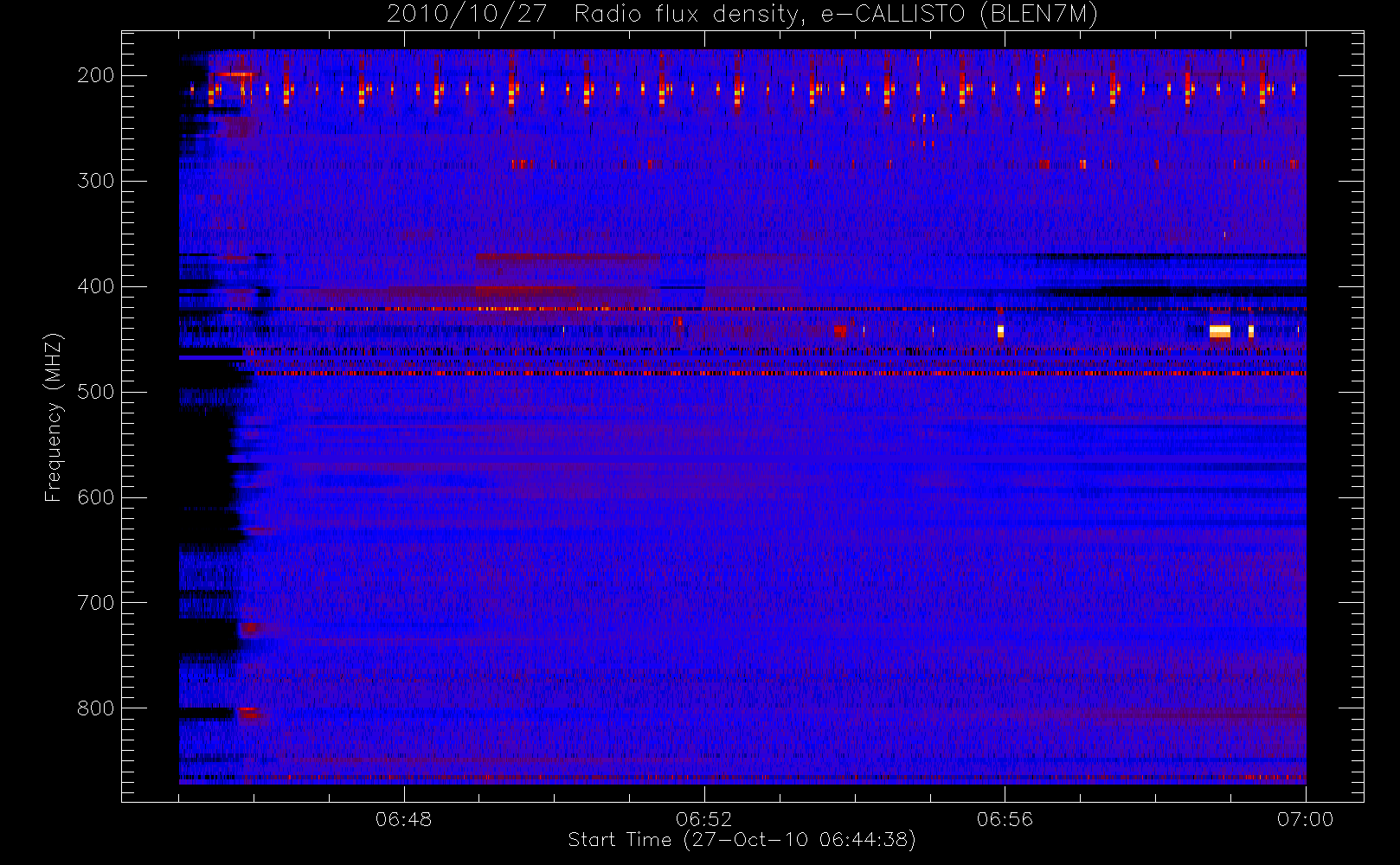Click the 400 frequency tick label
Viewport: 1400px width, 865px height.
(95, 286)
